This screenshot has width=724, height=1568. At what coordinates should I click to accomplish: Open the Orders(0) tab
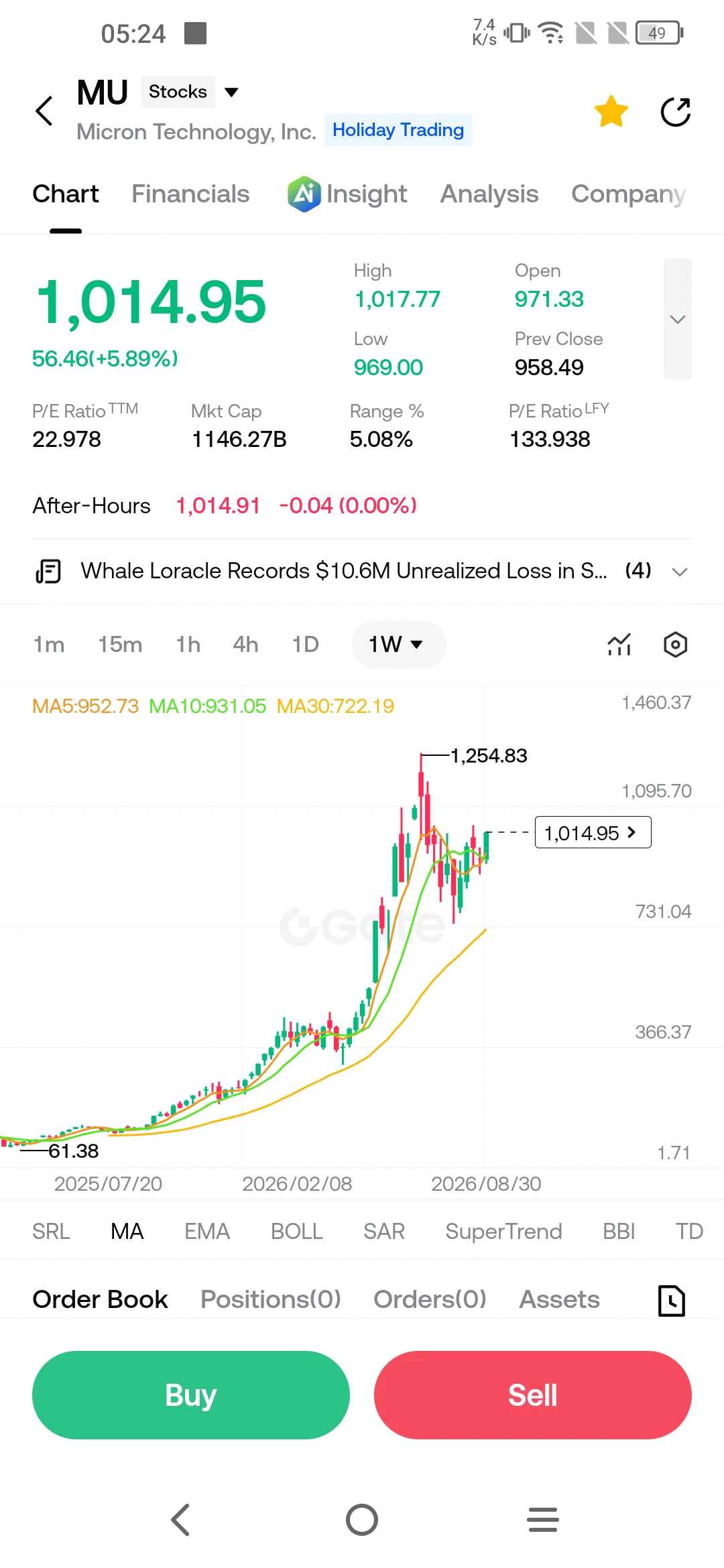point(430,1300)
